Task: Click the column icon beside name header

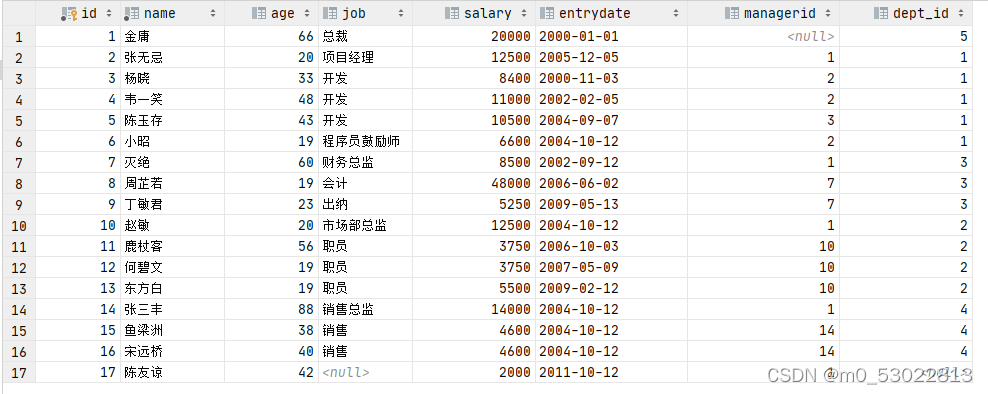Action: coord(131,13)
